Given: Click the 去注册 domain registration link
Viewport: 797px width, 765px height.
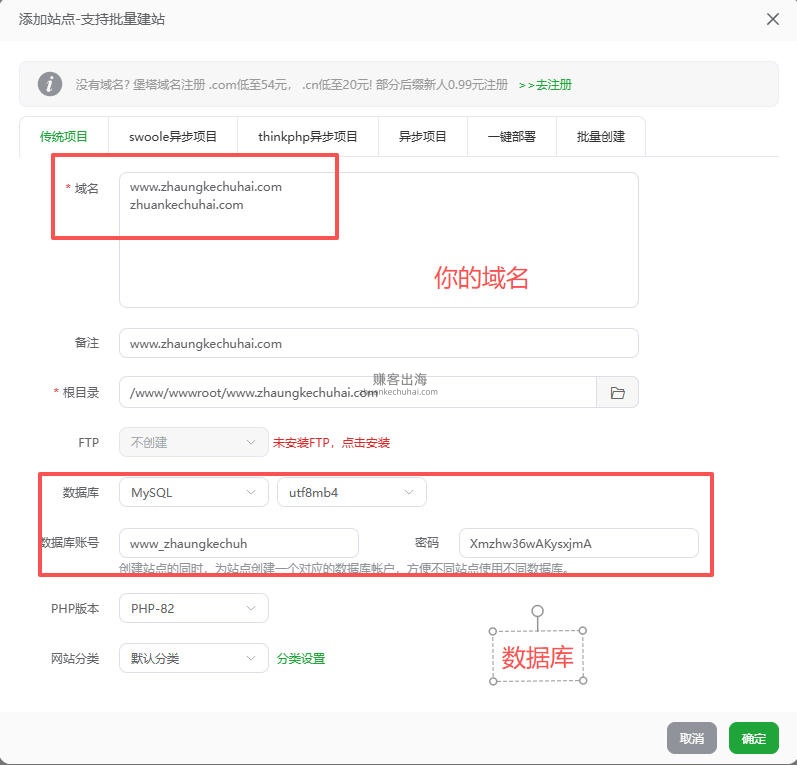Looking at the screenshot, I should (x=545, y=85).
